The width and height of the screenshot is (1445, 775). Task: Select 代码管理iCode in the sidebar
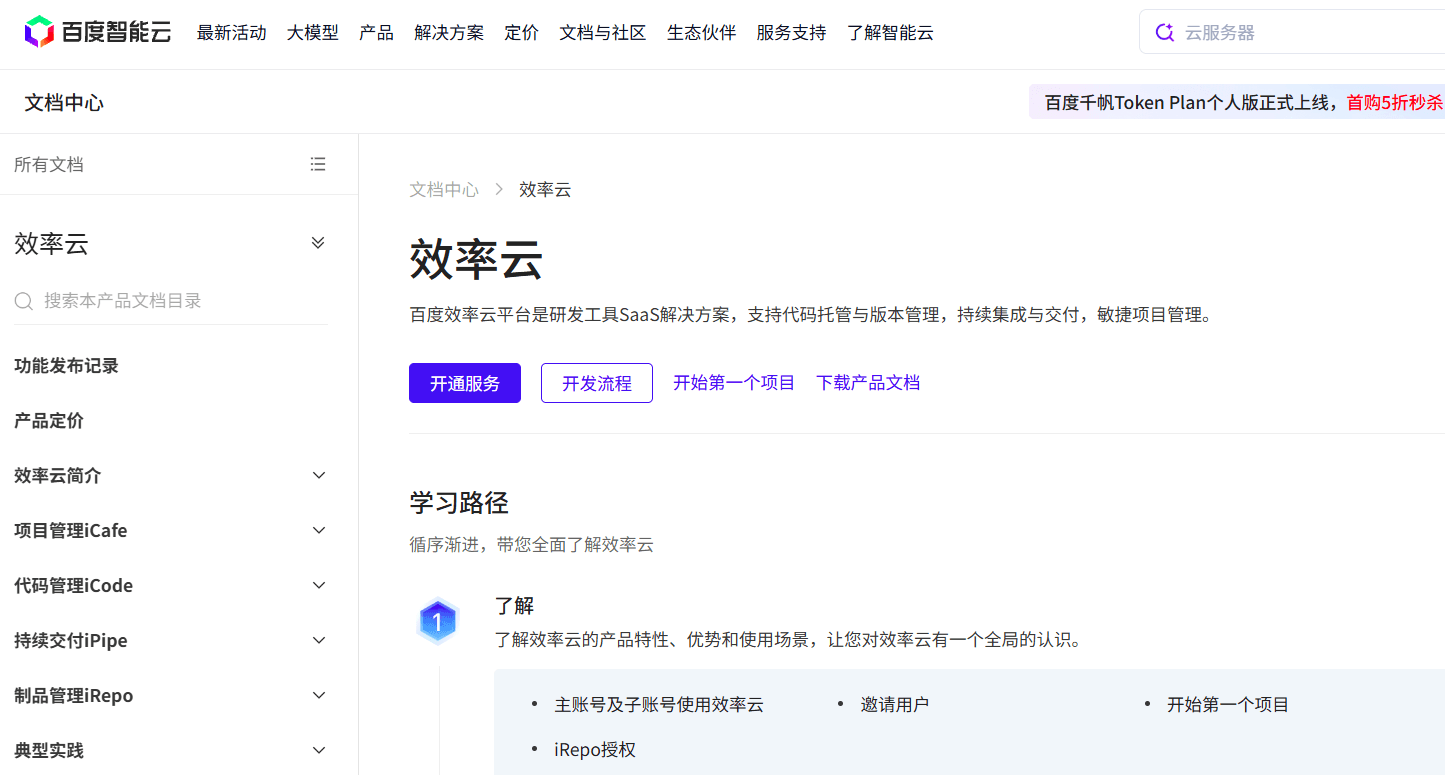(x=74, y=586)
